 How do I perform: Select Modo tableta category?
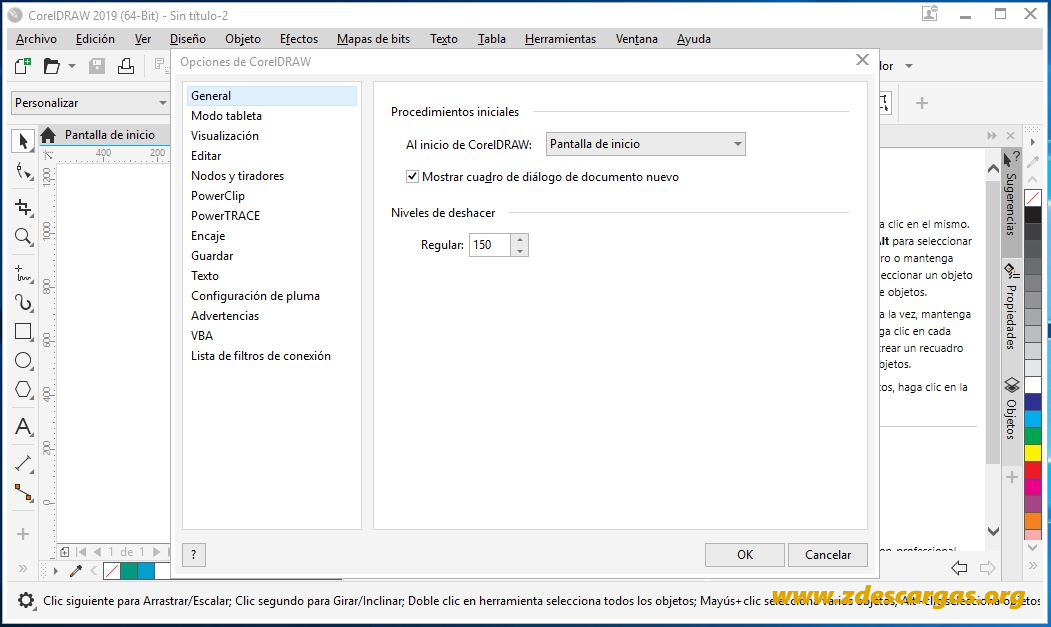pyautogui.click(x=227, y=116)
